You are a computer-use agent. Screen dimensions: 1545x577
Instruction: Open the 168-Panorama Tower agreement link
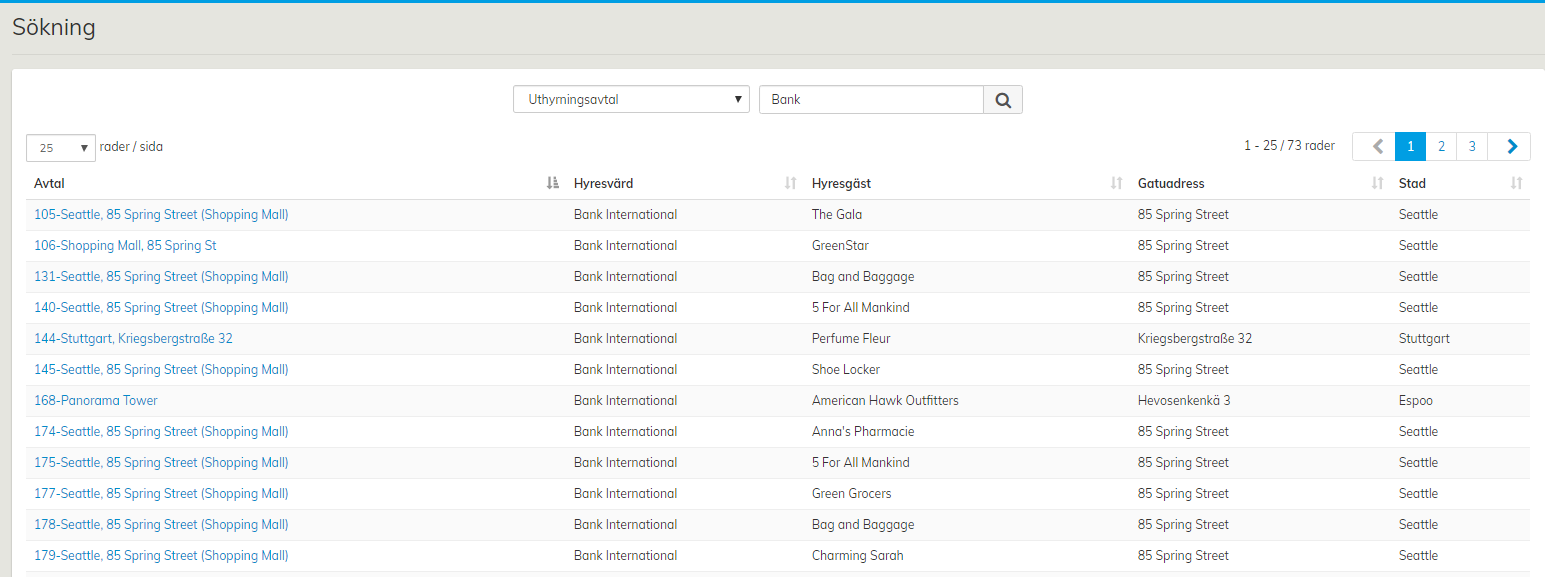coord(96,400)
